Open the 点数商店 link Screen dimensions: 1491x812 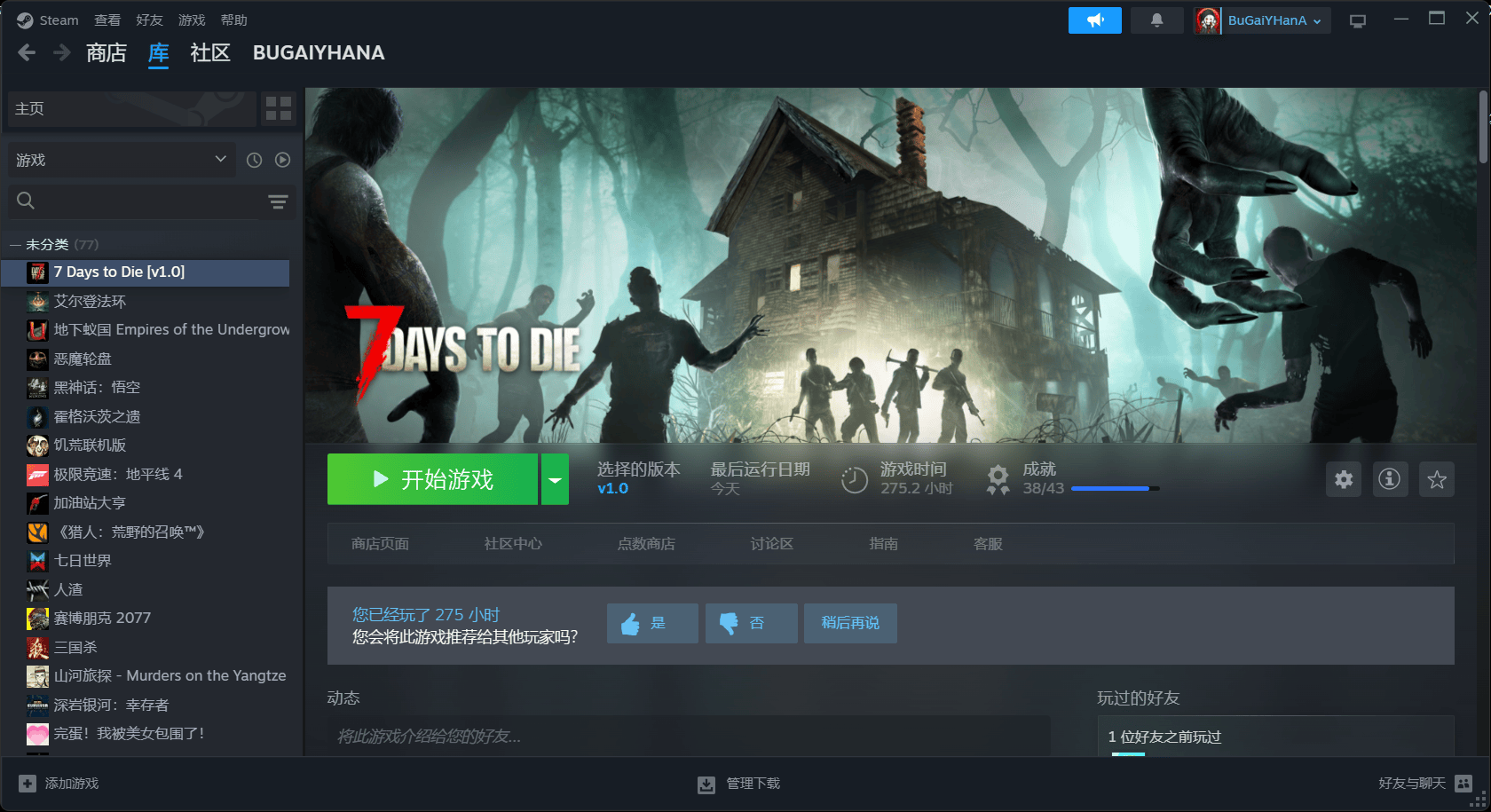point(646,544)
